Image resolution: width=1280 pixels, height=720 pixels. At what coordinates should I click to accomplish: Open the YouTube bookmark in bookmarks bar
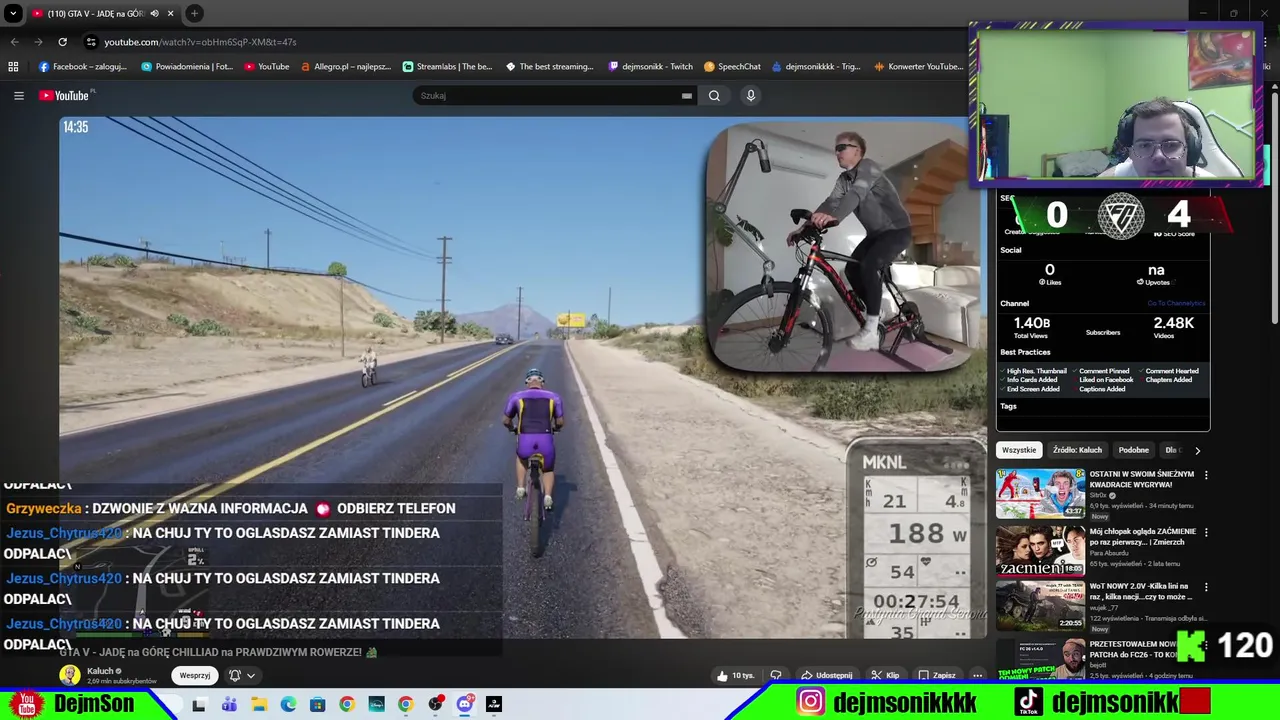[267, 67]
